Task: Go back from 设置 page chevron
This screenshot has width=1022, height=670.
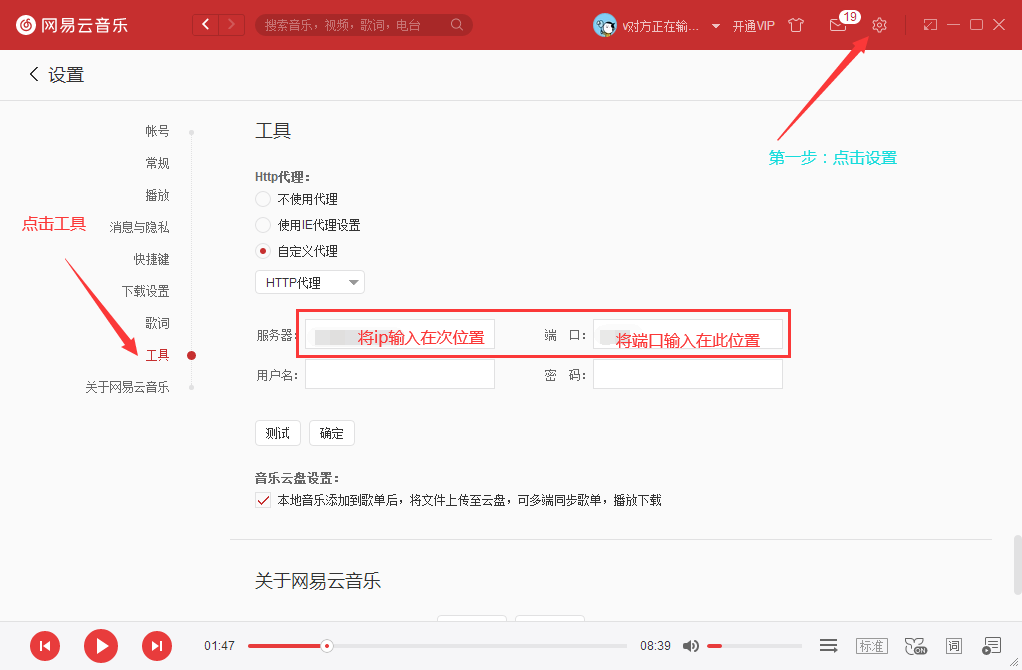Action: point(34,74)
